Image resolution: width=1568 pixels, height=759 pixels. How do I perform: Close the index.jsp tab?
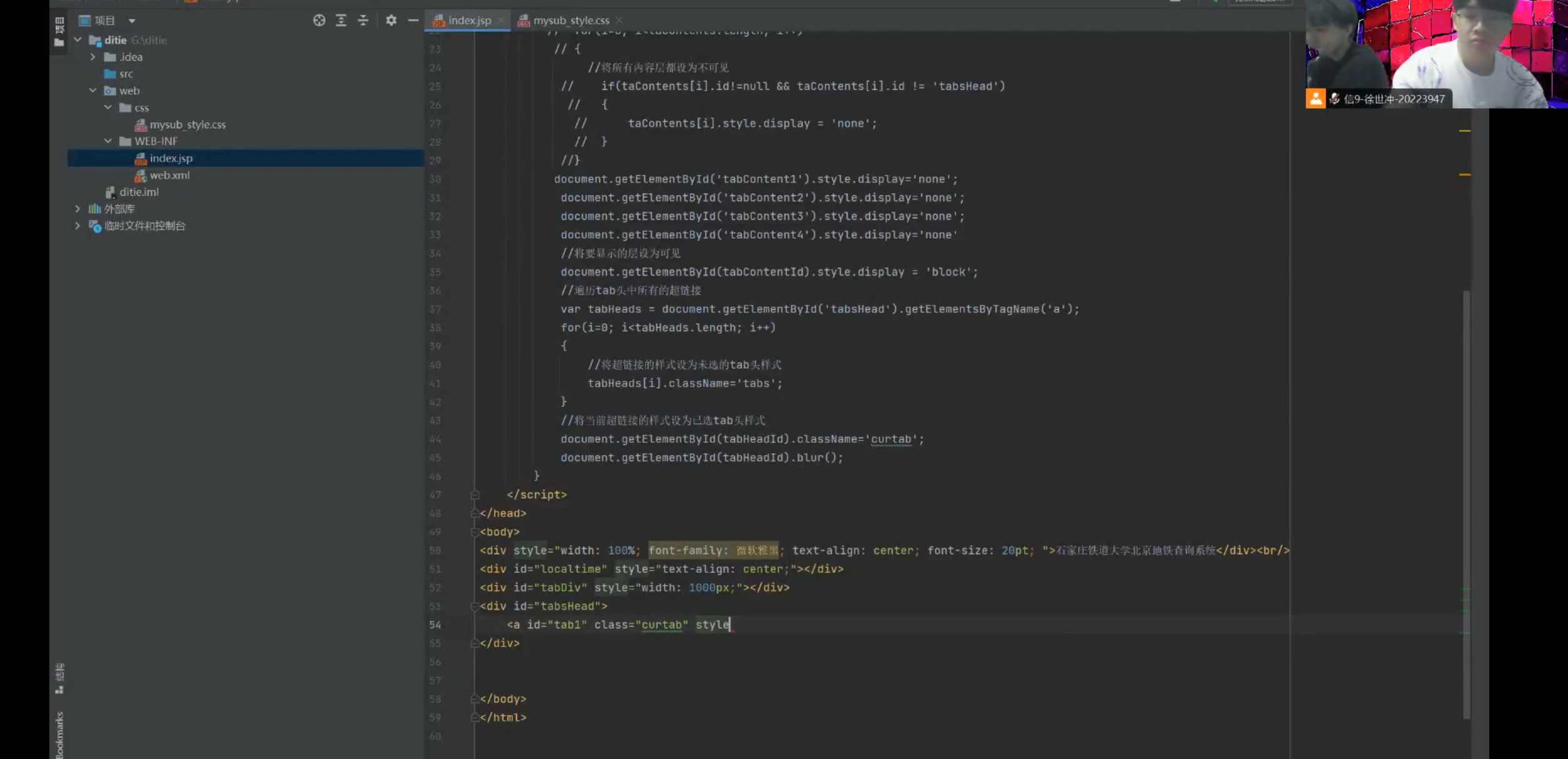pyautogui.click(x=501, y=20)
